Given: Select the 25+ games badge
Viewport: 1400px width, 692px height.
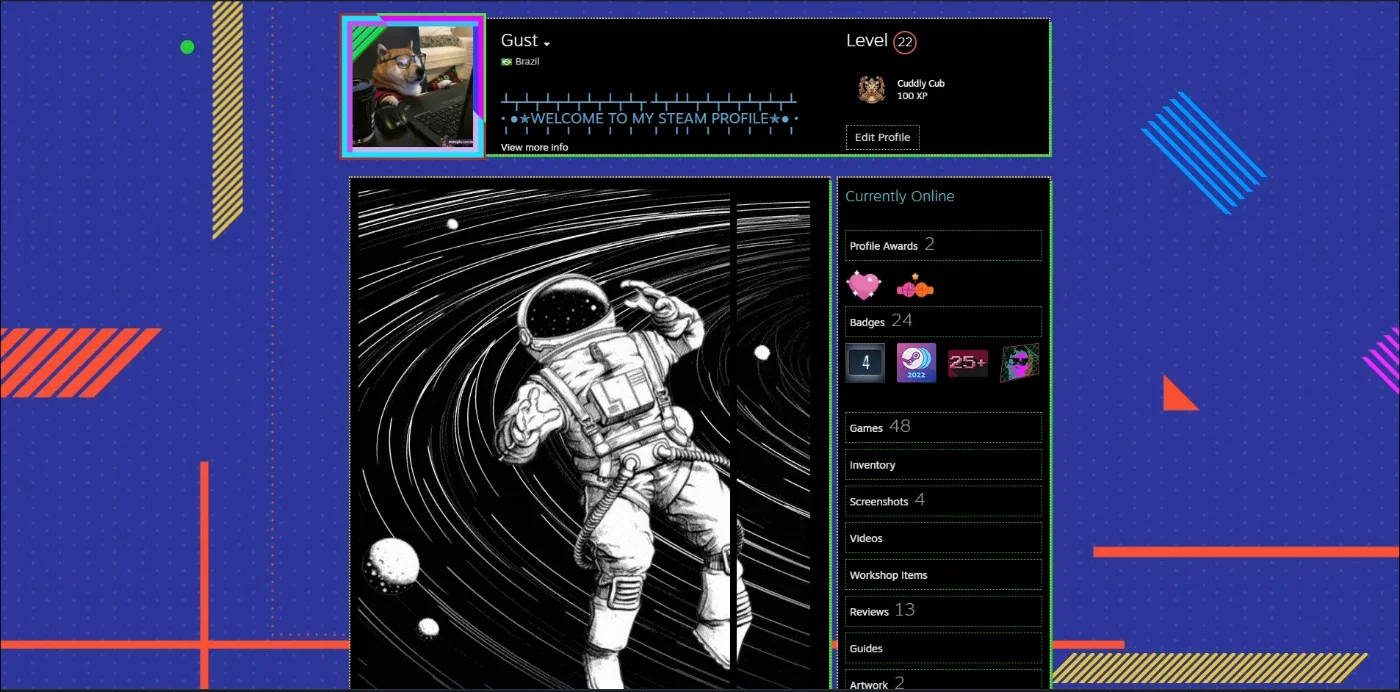Looking at the screenshot, I should 967,363.
